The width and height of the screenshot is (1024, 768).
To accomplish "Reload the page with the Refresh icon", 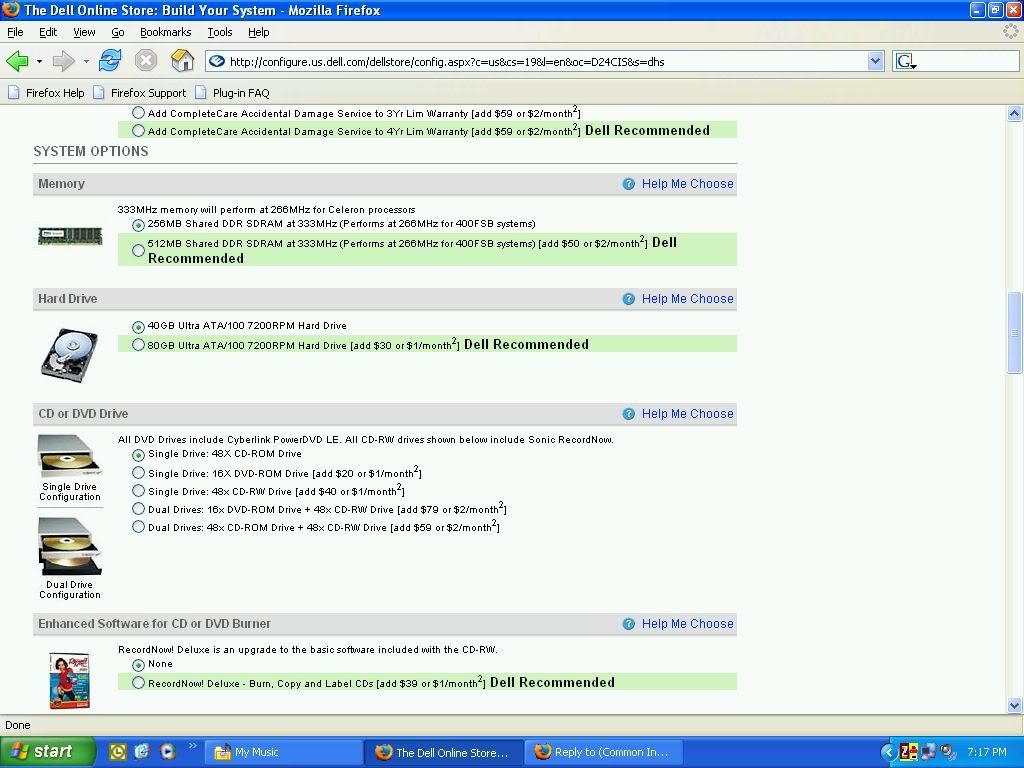I will click(x=110, y=61).
